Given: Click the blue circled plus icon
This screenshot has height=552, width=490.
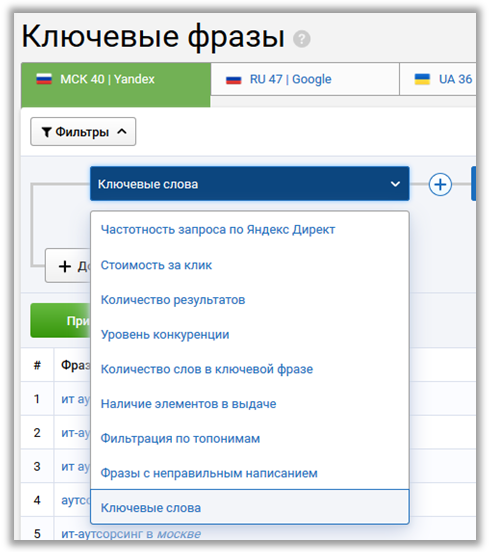Looking at the screenshot, I should click(440, 184).
